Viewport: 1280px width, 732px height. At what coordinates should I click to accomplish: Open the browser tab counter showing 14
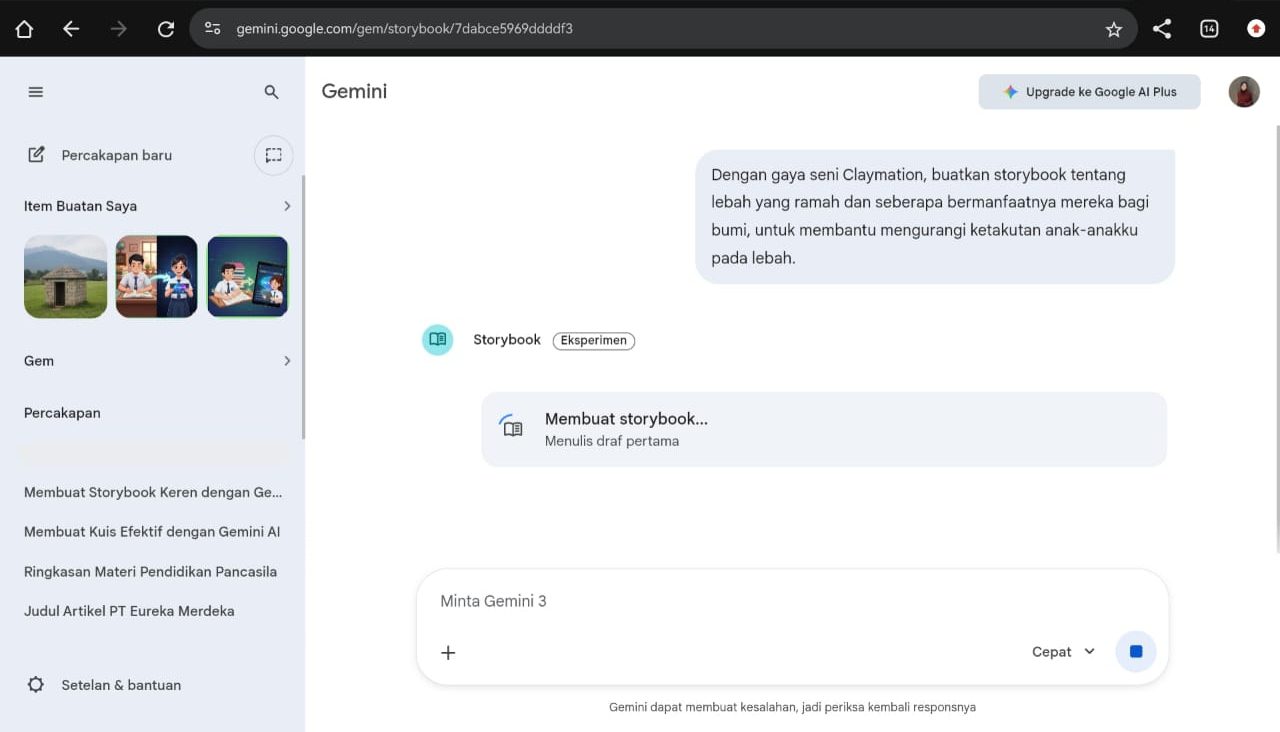coord(1209,29)
